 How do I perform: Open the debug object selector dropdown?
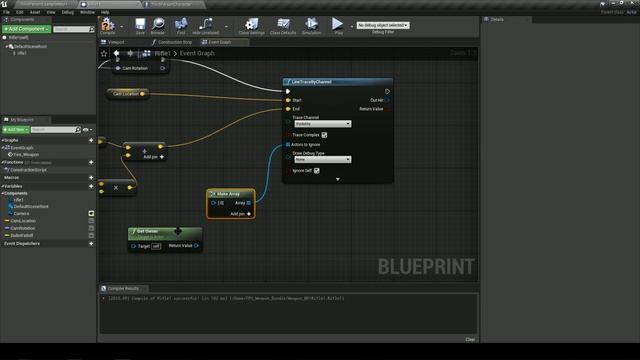tap(383, 25)
